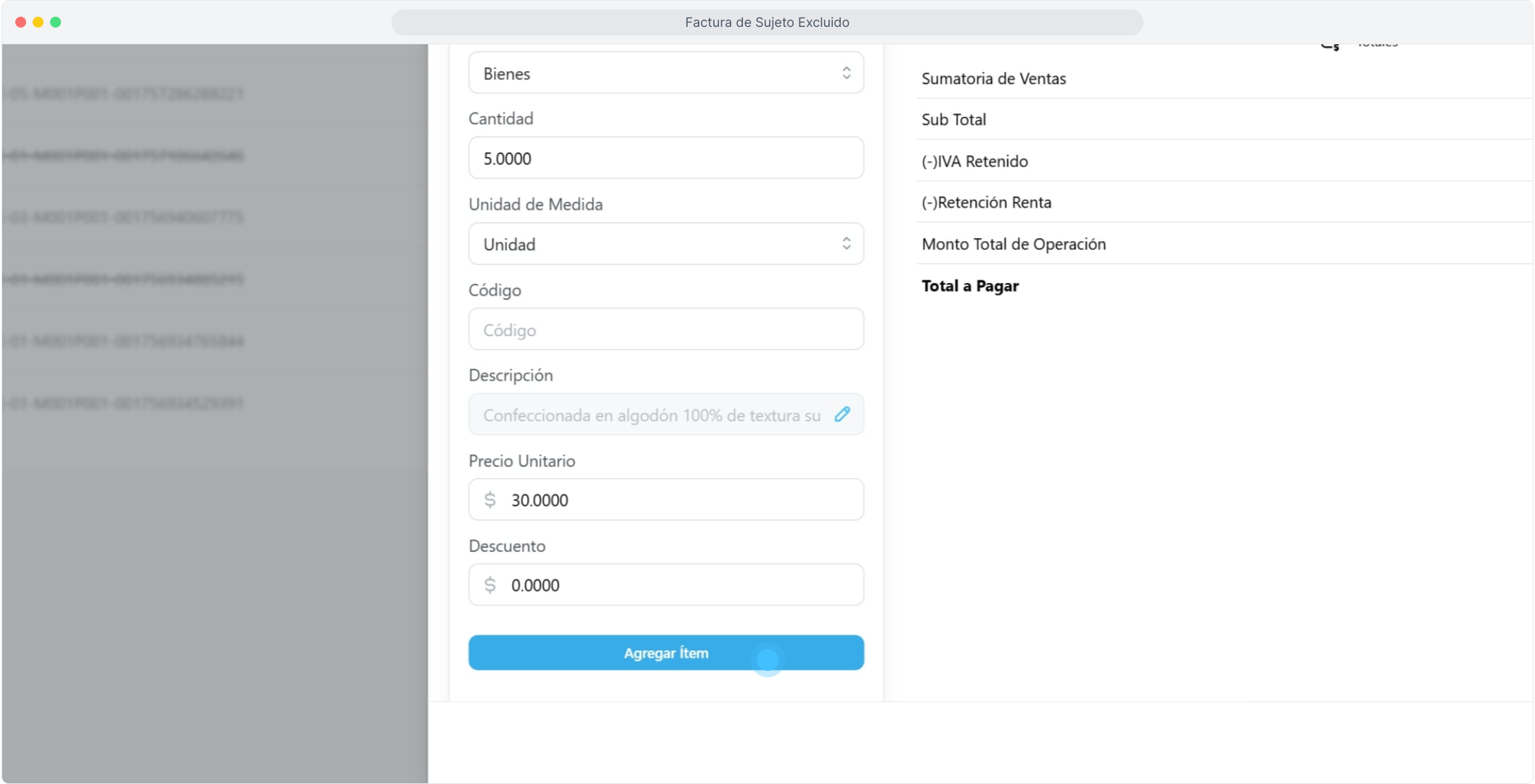Focus the Cantidad field showing 5.0000
Screen dimensions: 1535x784
pos(665,158)
